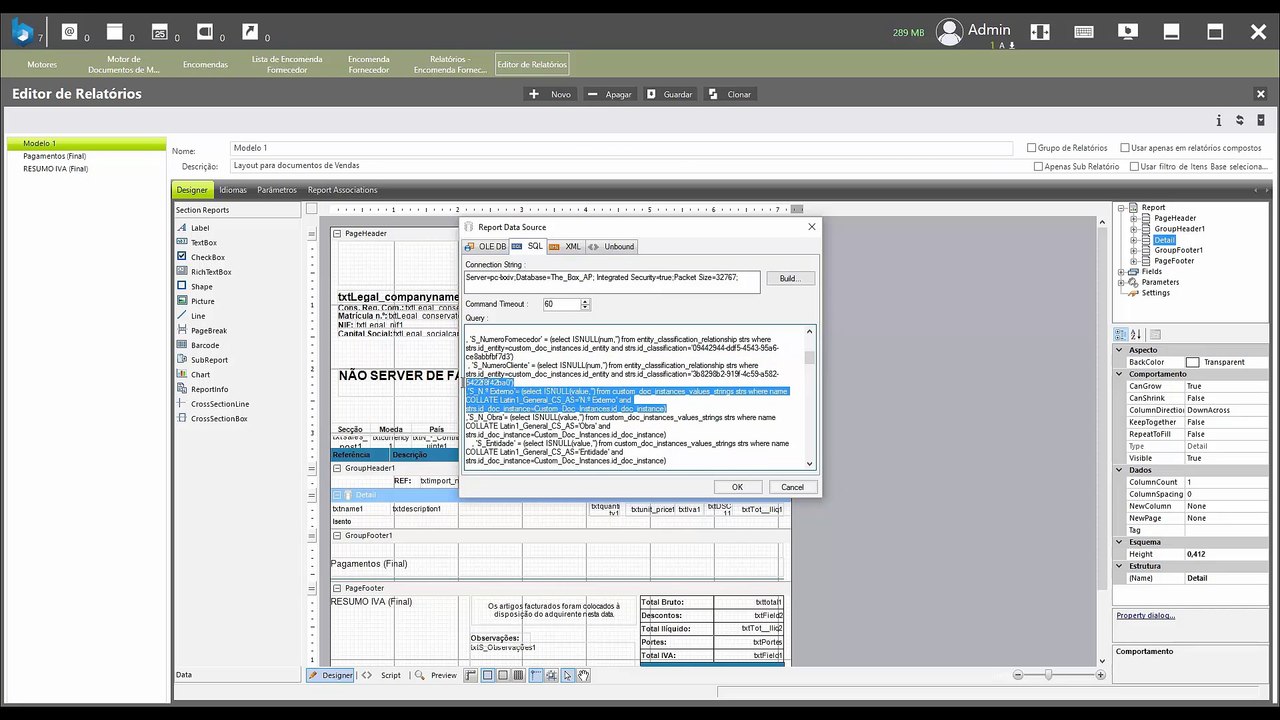Open the Property dialog... link
This screenshot has height=720, width=1280.
click(x=1146, y=615)
